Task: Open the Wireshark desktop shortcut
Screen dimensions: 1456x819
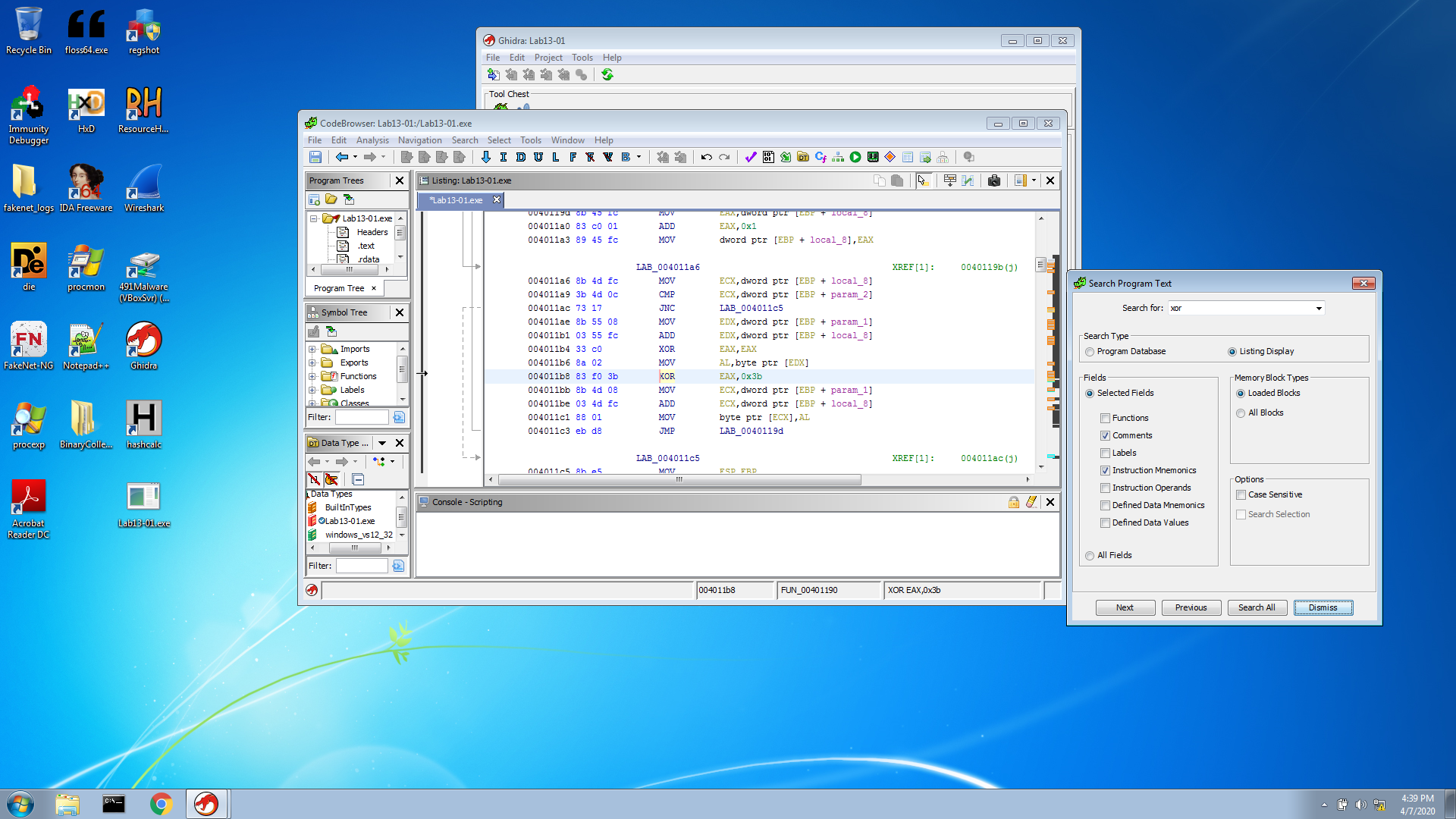Action: tap(144, 188)
